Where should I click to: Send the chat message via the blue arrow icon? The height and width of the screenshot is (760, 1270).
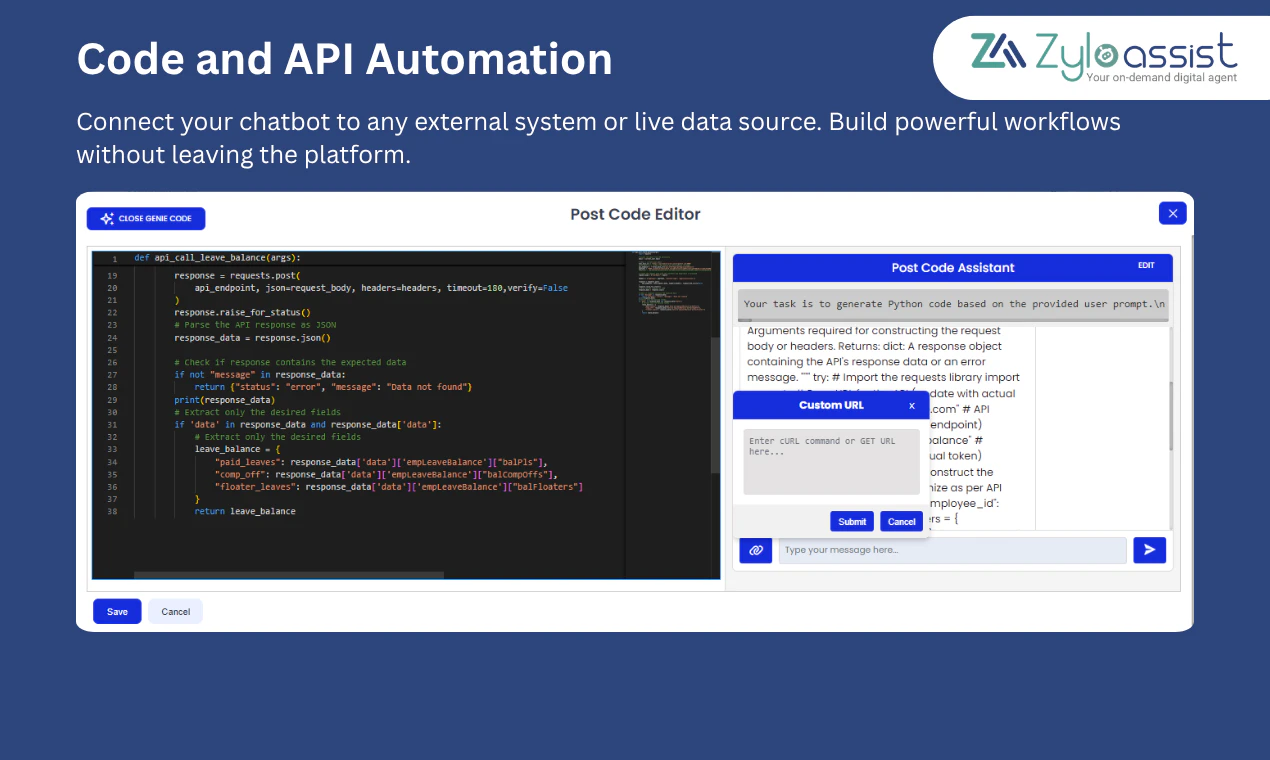click(1149, 550)
